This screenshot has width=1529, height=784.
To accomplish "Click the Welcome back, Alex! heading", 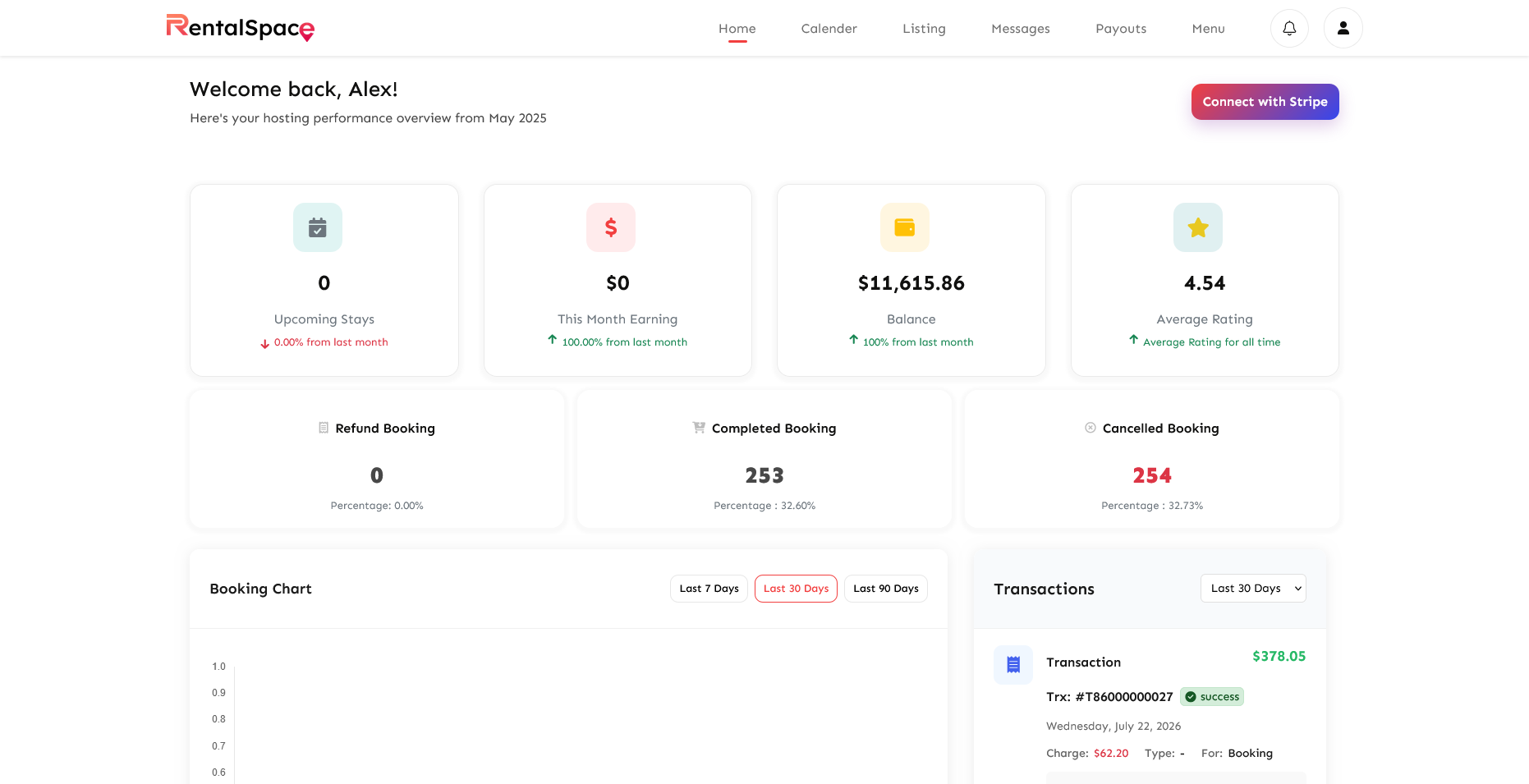I will point(294,89).
